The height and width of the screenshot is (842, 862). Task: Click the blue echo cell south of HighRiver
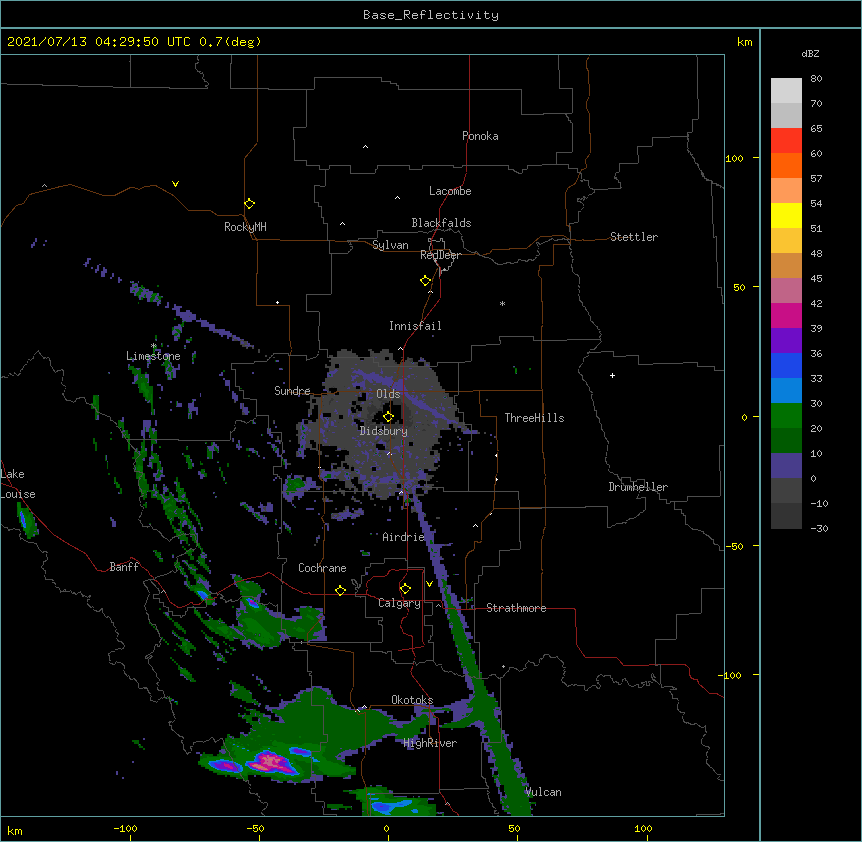click(x=390, y=807)
